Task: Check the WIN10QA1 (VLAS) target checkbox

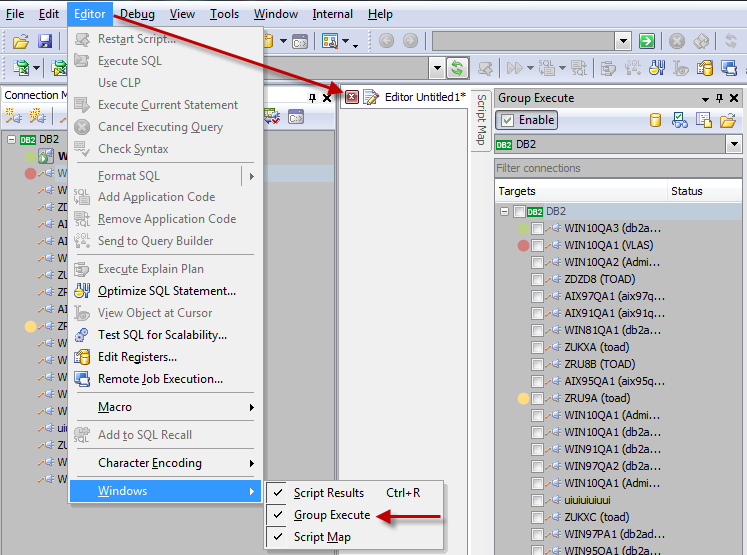Action: (x=537, y=245)
